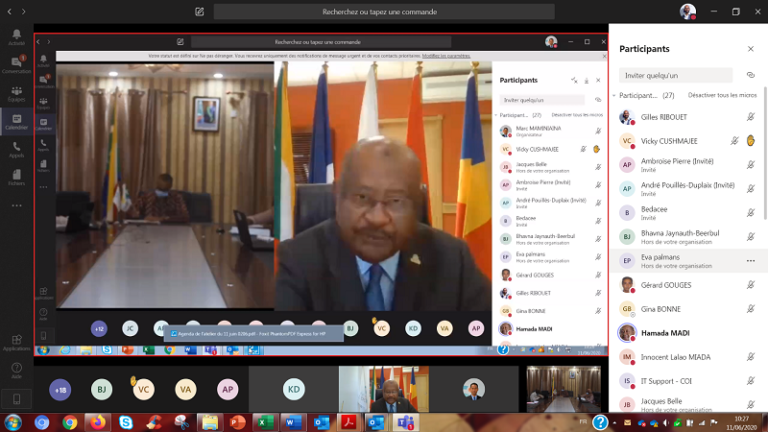Copy the meeting invite link icon
Screen dimensions: 768x432
point(750,75)
